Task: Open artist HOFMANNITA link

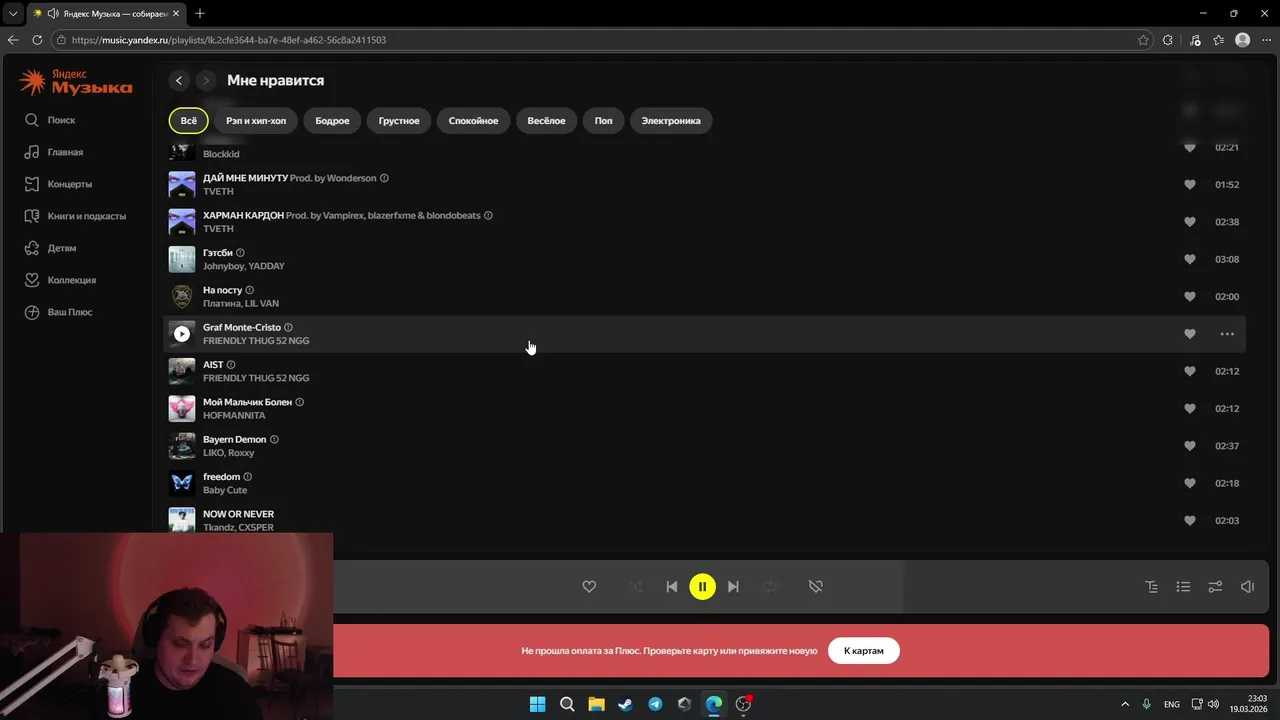Action: click(x=234, y=416)
